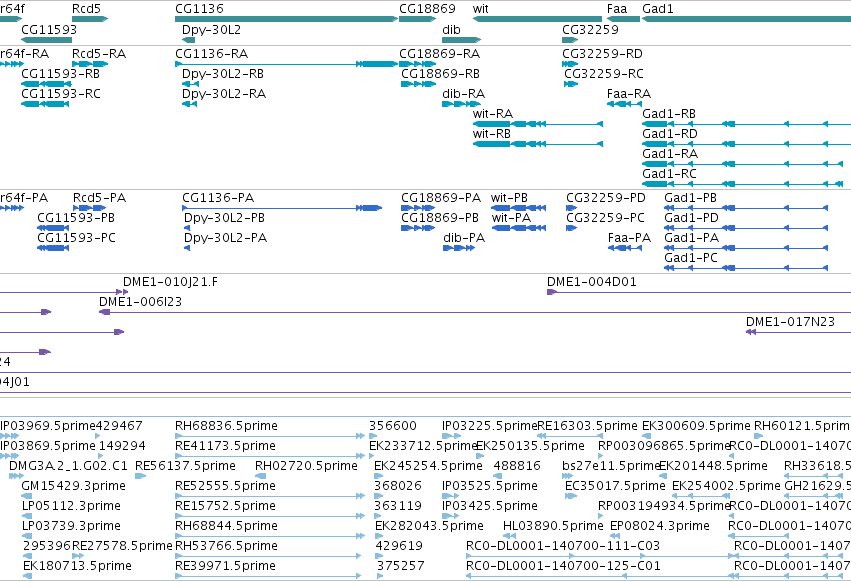Image resolution: width=851 pixels, height=581 pixels.
Task: Click transcript Rcd5-RA
Action: click(x=90, y=64)
